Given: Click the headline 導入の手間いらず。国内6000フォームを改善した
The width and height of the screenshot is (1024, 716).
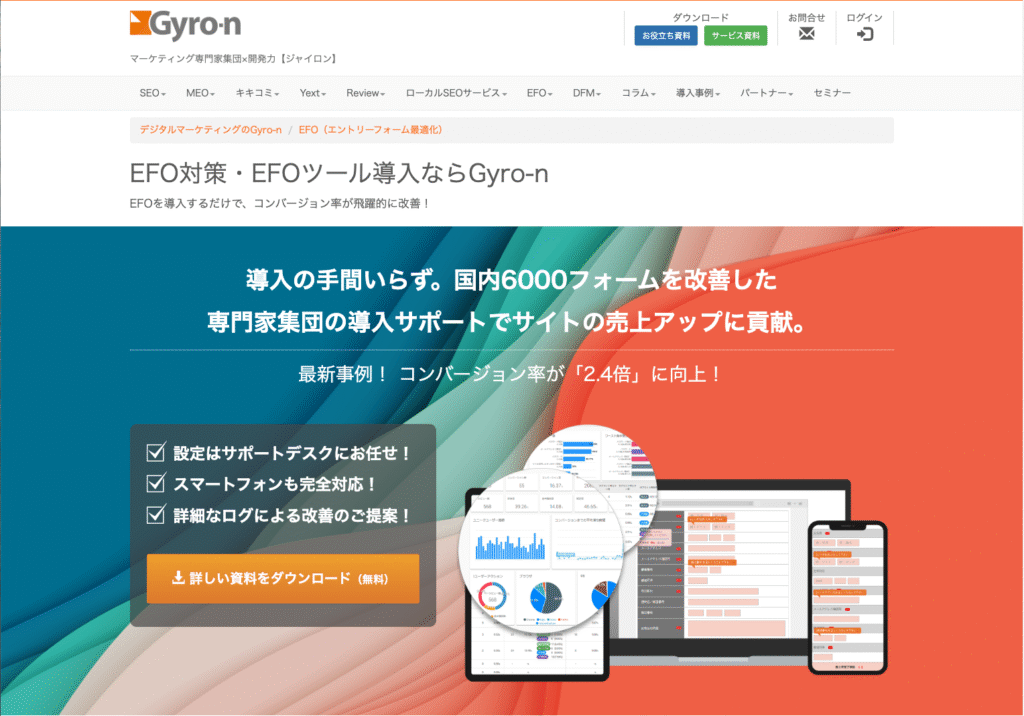Looking at the screenshot, I should 511,280.
